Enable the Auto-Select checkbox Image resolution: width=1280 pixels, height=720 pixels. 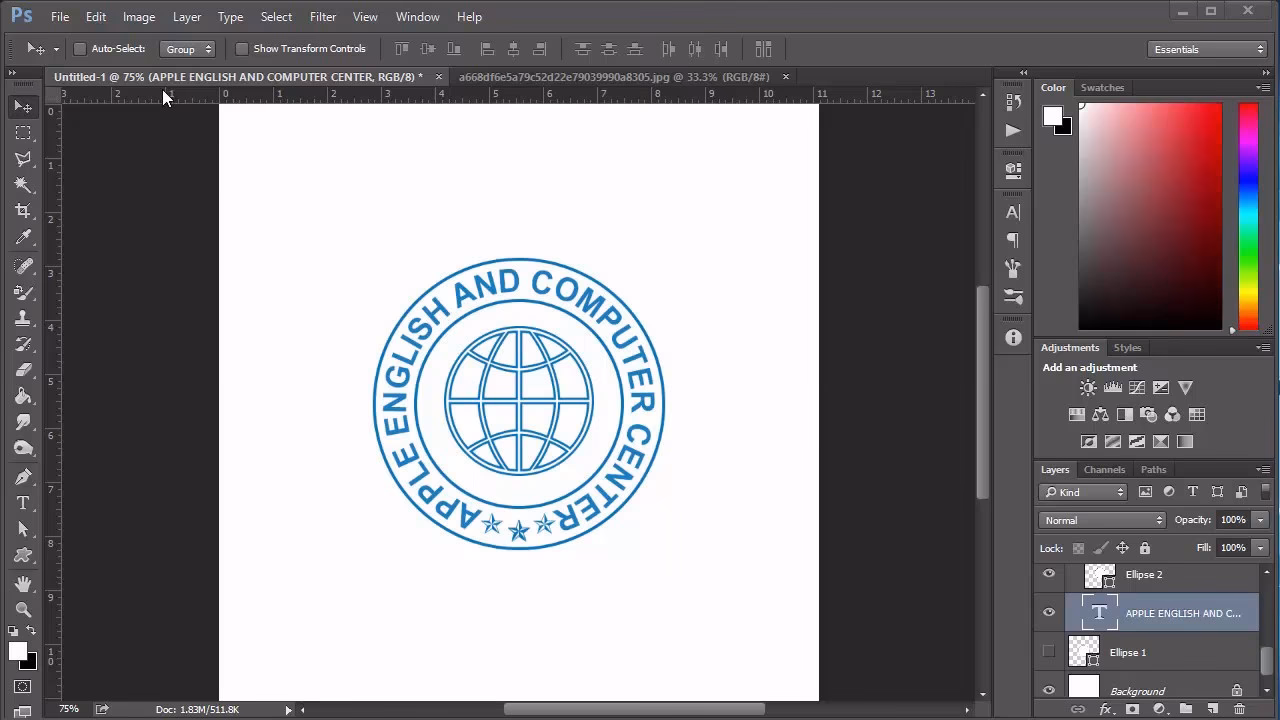coord(80,48)
